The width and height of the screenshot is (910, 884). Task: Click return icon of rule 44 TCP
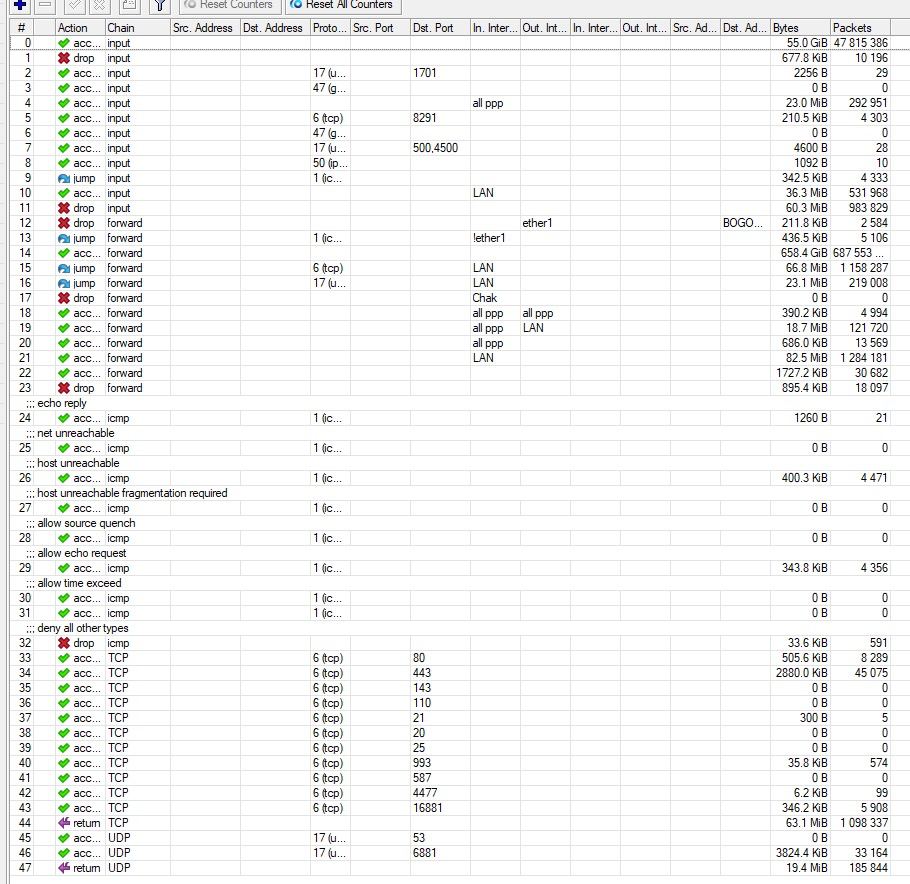coord(64,823)
